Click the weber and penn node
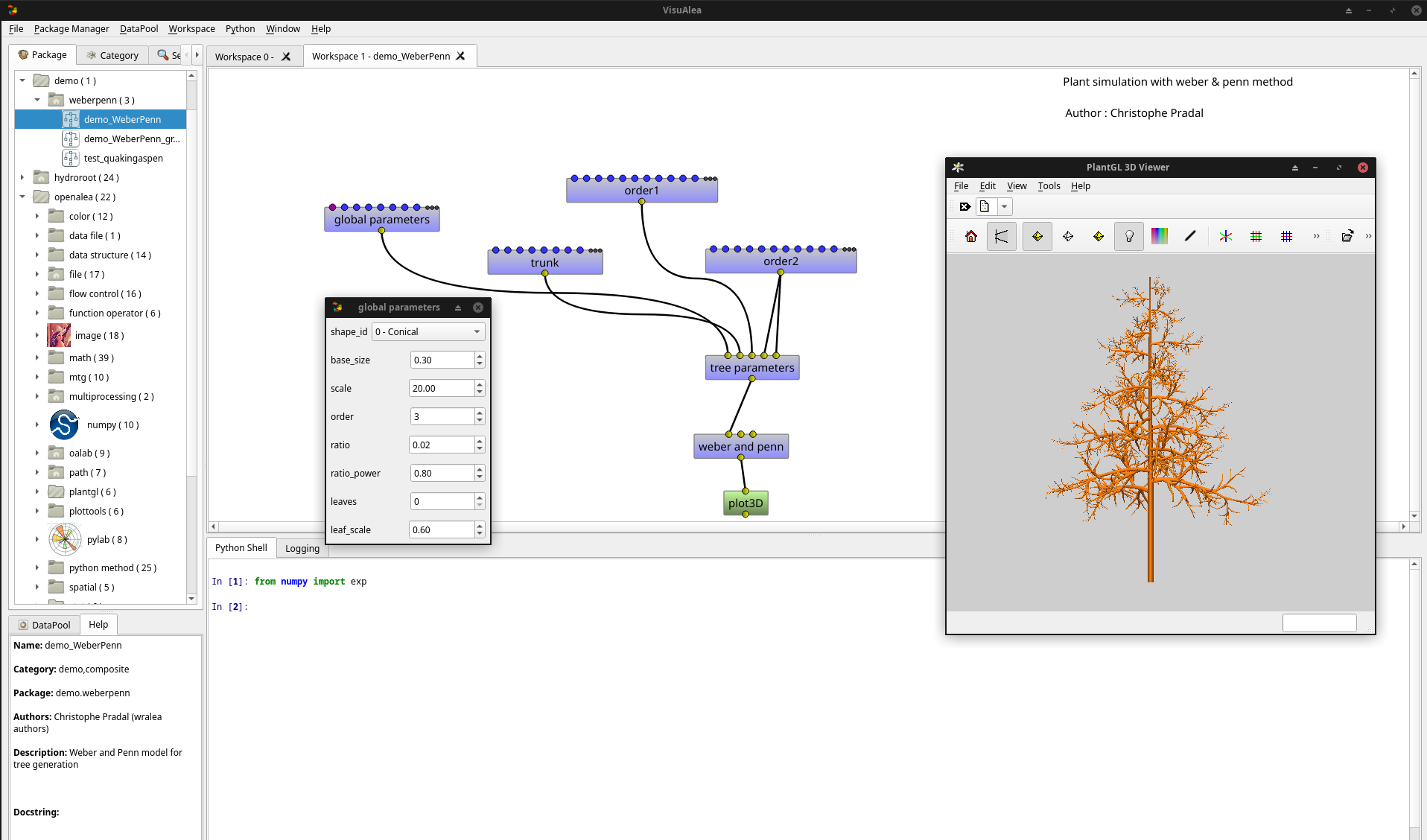1427x840 pixels. pyautogui.click(x=740, y=447)
